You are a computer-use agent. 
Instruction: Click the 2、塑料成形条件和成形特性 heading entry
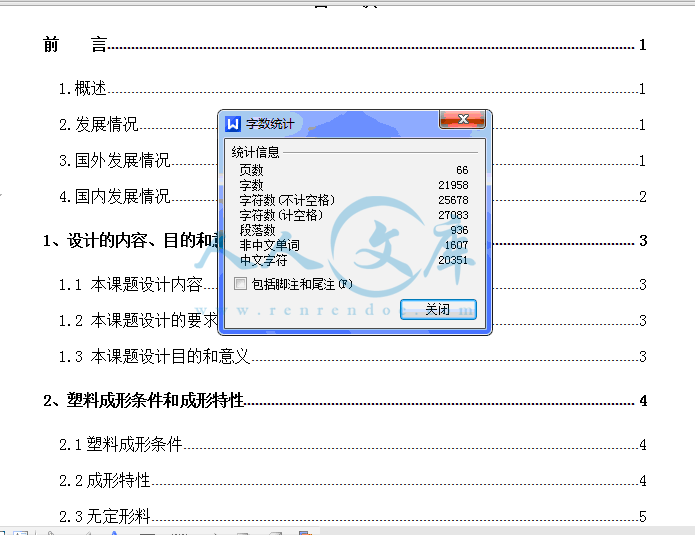[344, 400]
